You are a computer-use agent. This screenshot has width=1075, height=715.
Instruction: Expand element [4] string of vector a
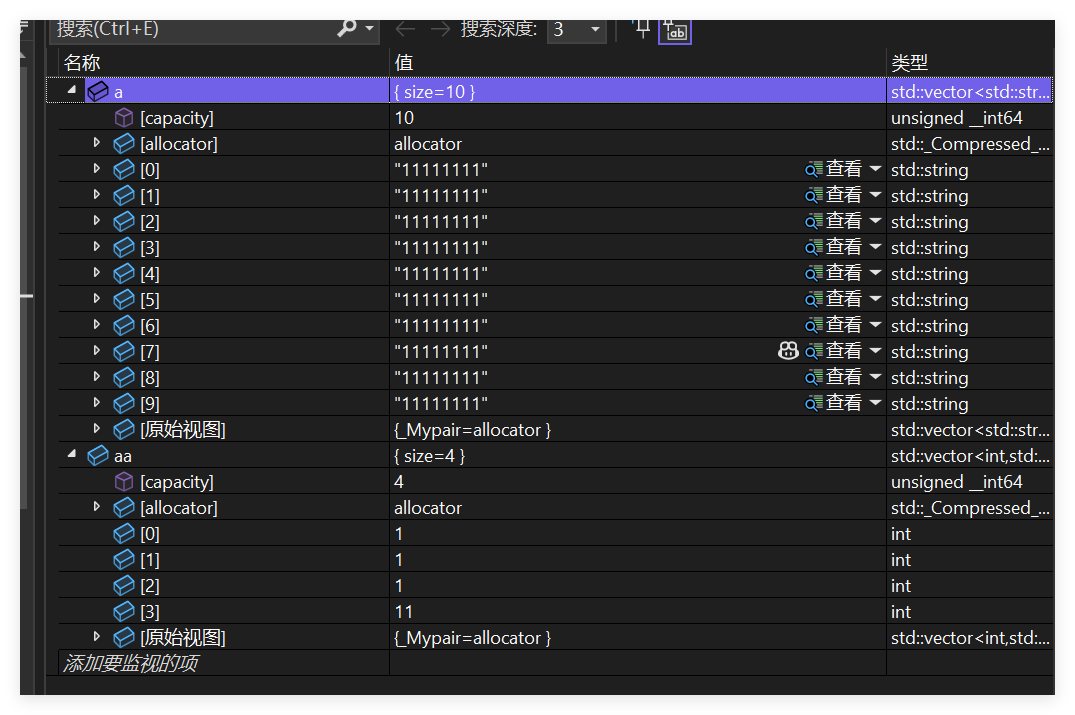pyautogui.click(x=96, y=273)
